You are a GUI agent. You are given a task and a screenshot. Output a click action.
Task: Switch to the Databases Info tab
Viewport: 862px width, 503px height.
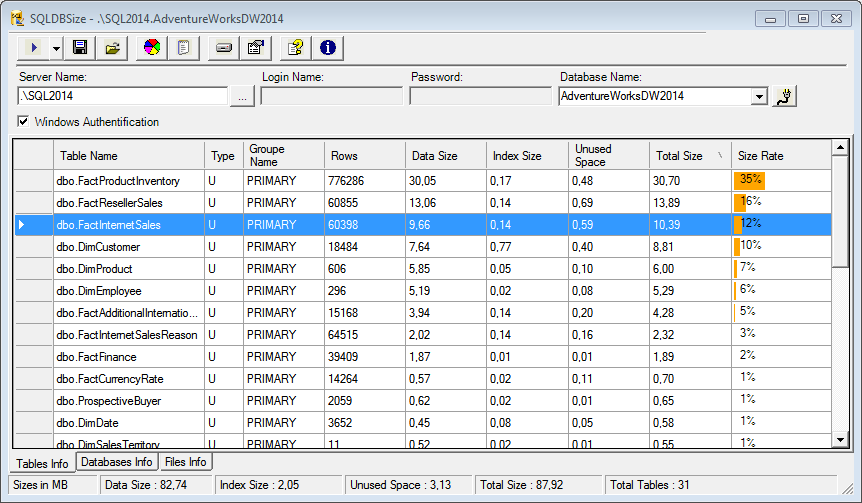[117, 462]
